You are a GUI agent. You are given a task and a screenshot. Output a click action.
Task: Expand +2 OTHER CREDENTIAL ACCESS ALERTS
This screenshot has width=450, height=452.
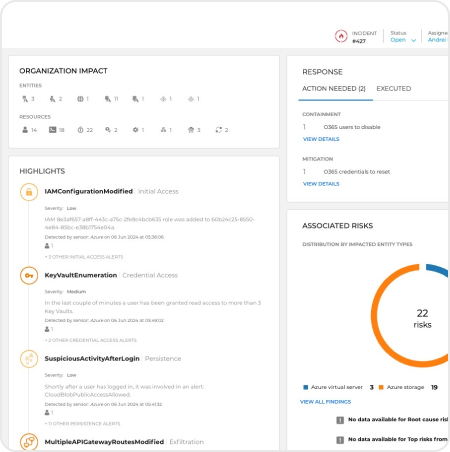pos(90,340)
